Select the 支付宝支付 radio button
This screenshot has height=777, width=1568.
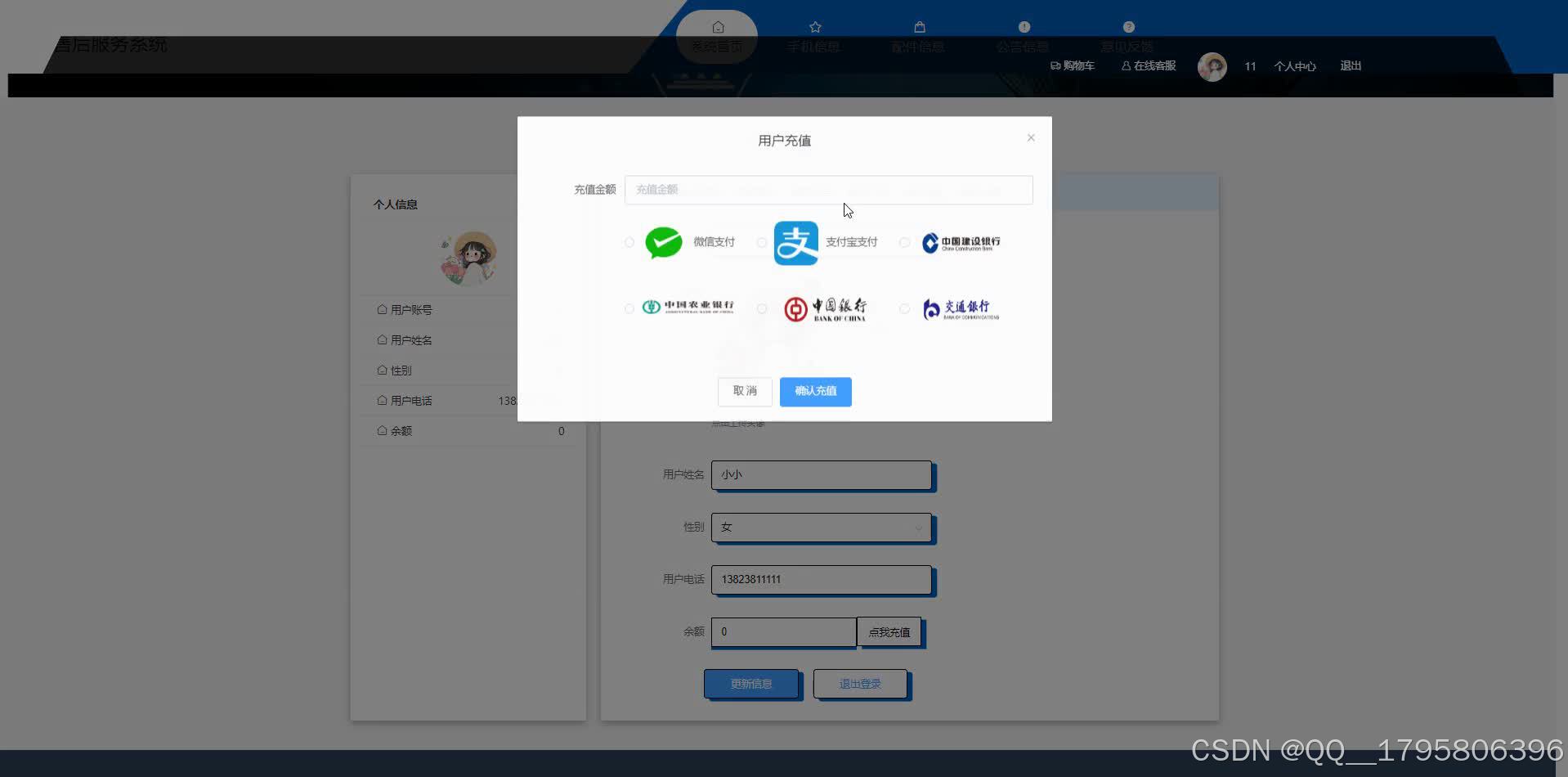(x=762, y=242)
